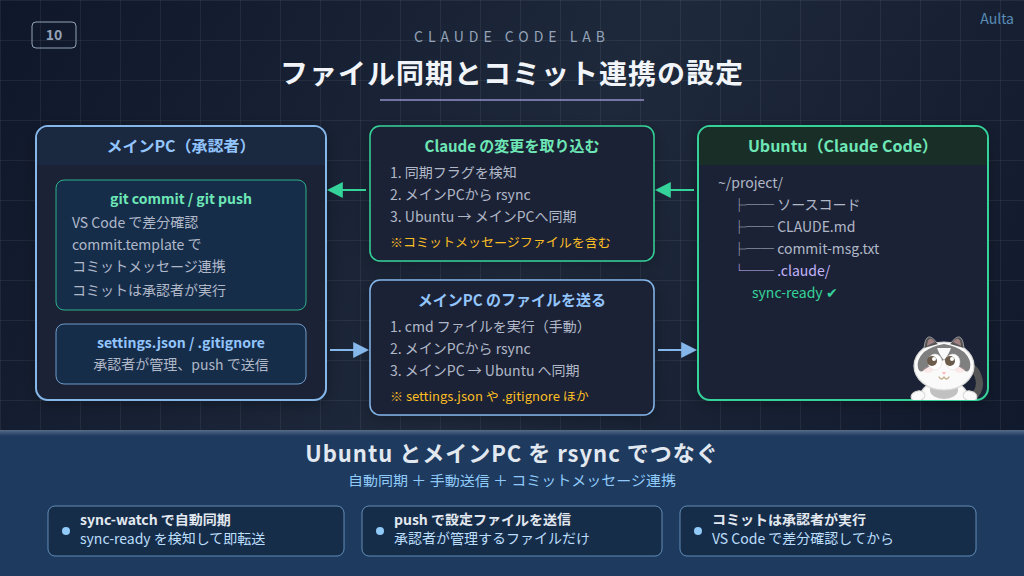Select CLAUDE.md in the project tree

815,227
